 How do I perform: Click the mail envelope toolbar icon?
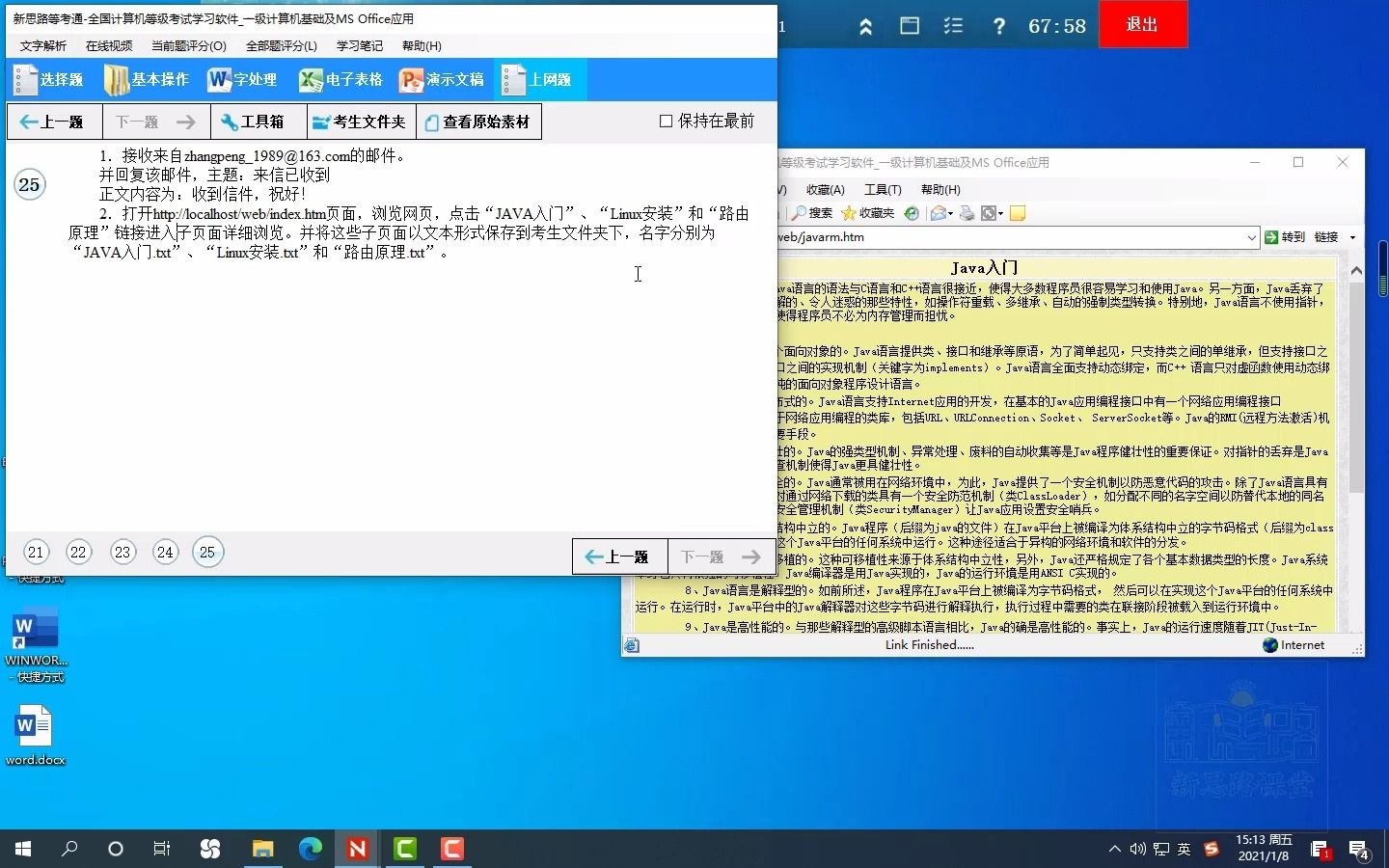pyautogui.click(x=938, y=213)
